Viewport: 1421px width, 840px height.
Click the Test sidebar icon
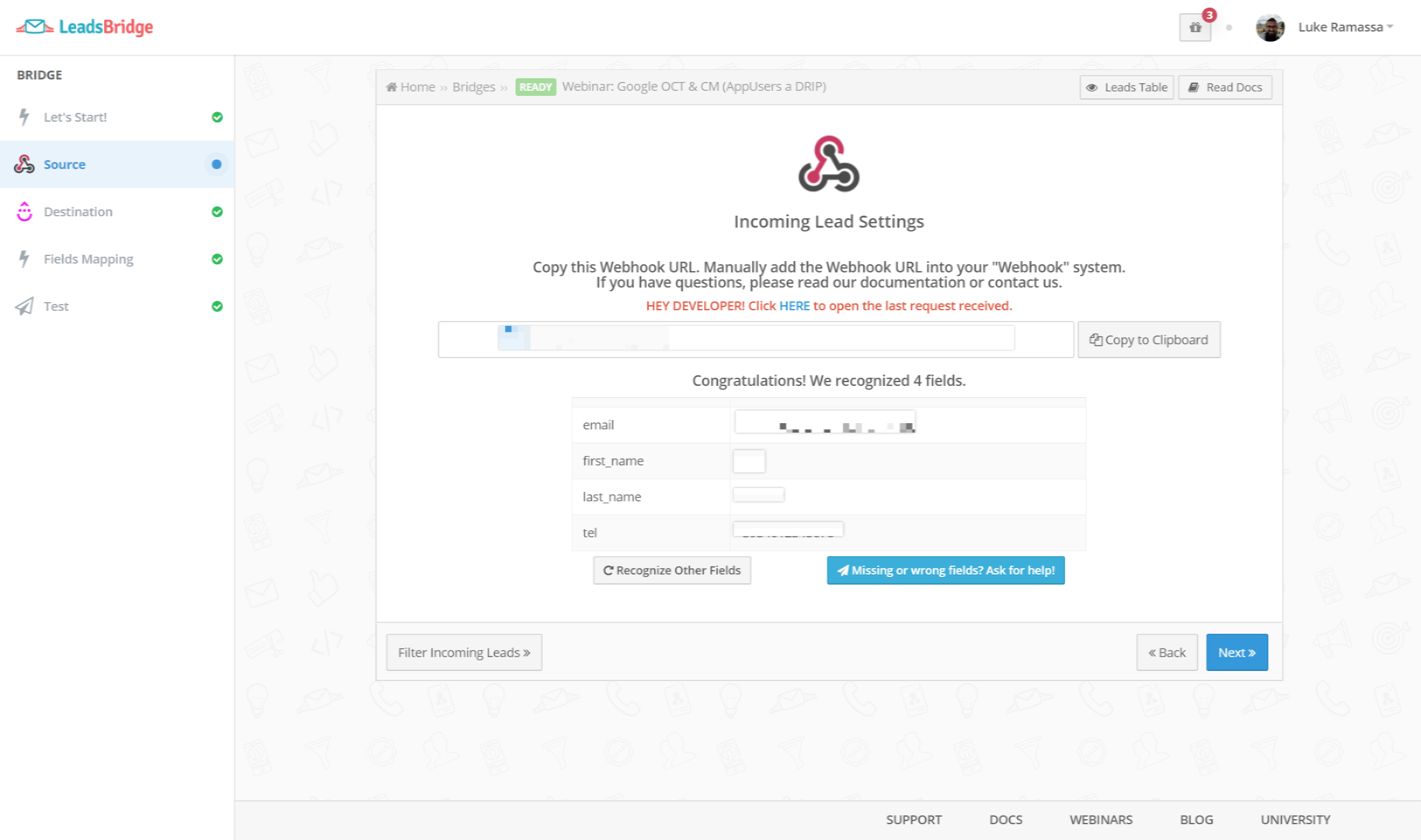(x=25, y=306)
